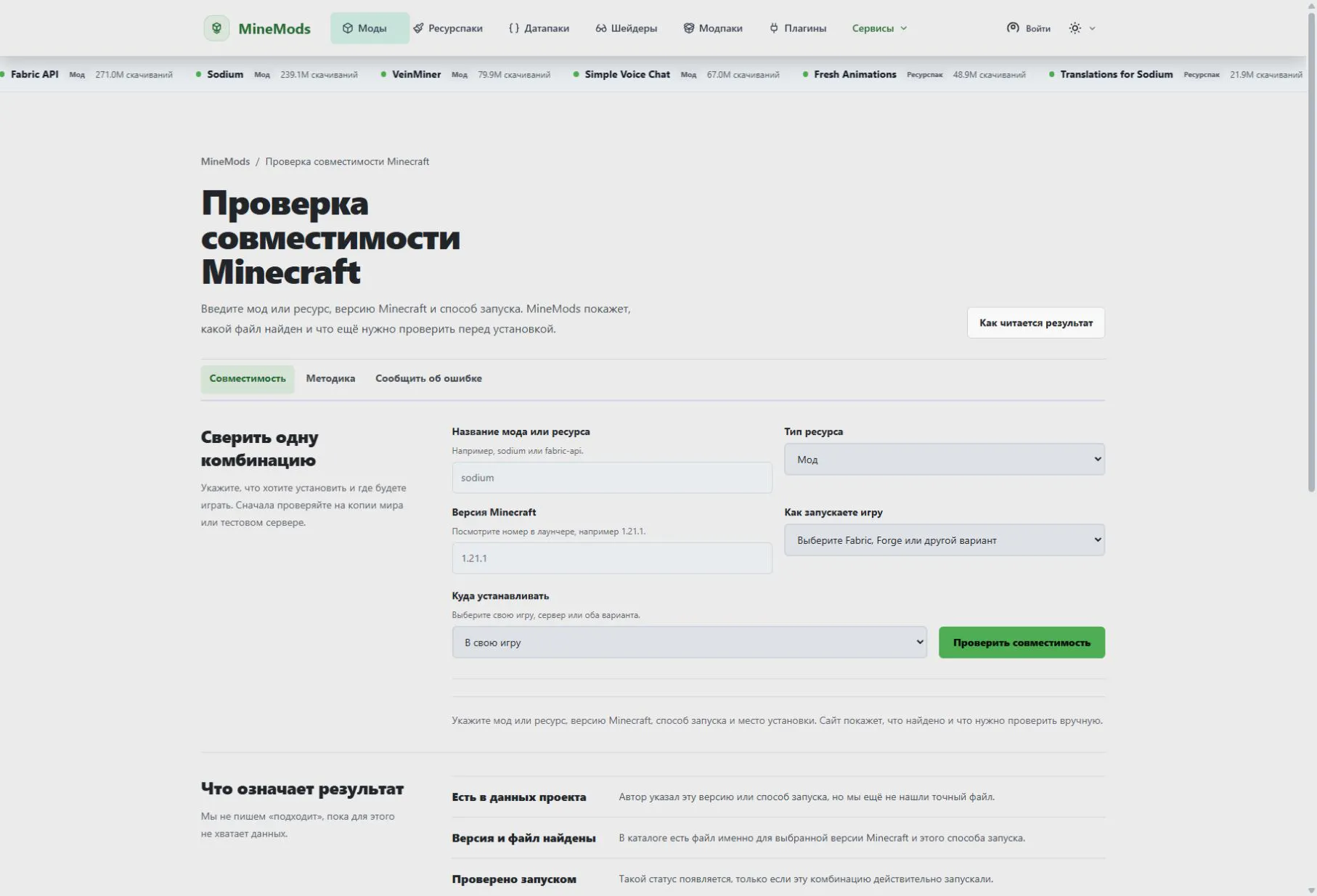Focus the Название мода или ресурса field
This screenshot has height=896, width=1317.
(612, 478)
